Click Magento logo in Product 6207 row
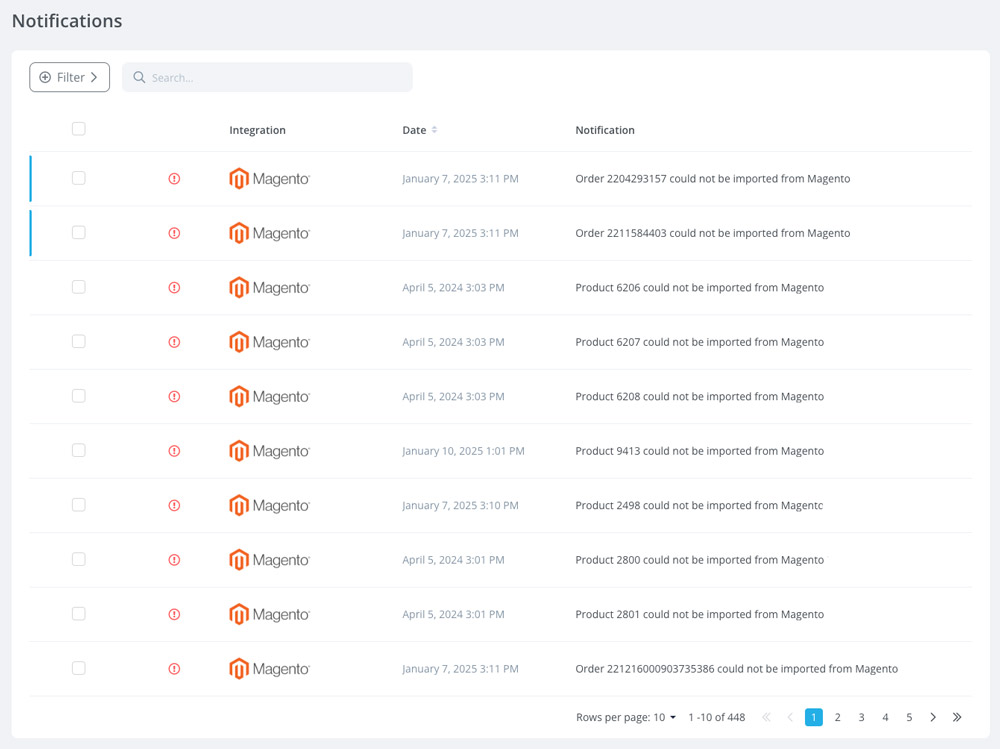Screen dimensions: 1000x749 (x=269, y=342)
